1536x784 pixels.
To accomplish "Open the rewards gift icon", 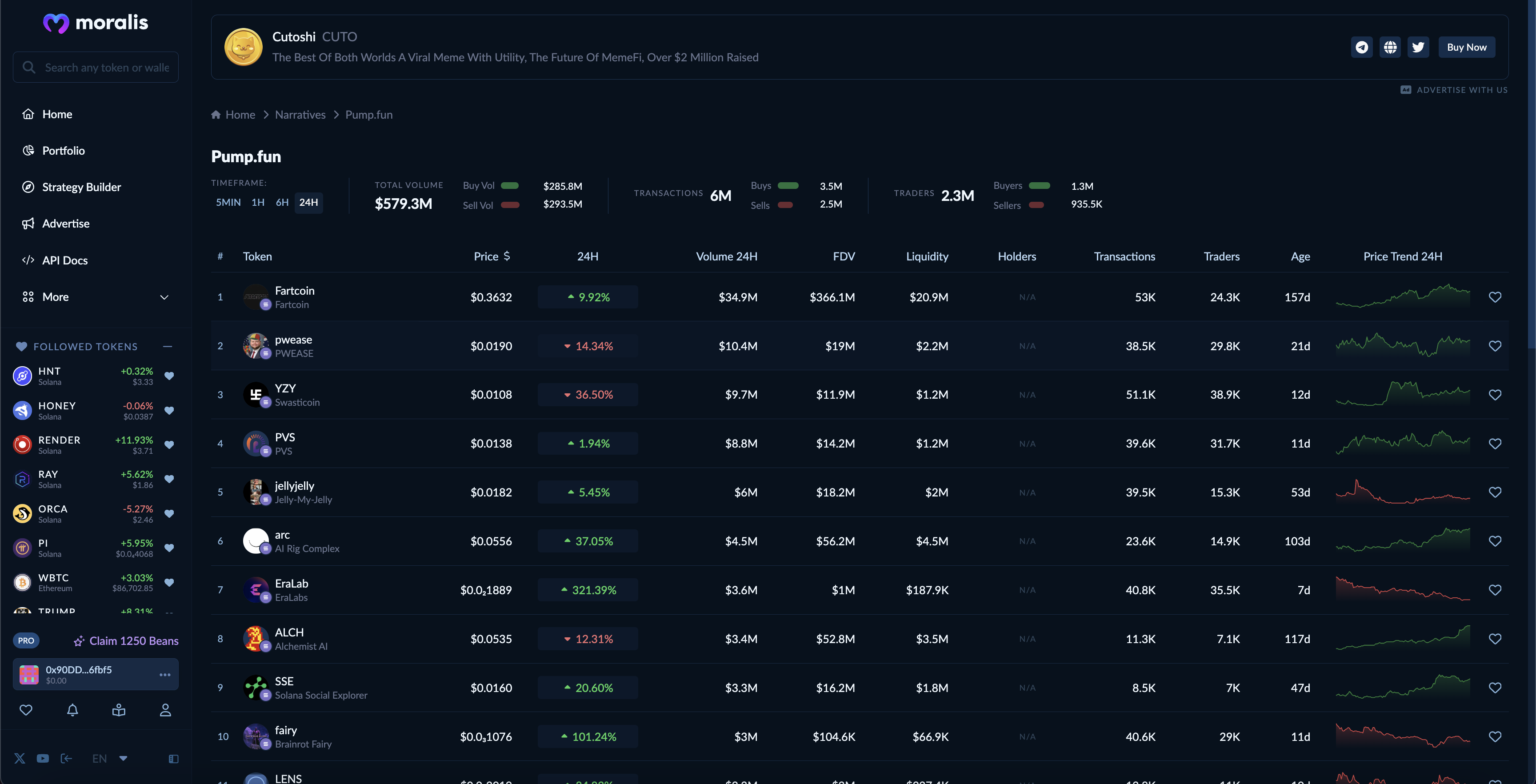I will (x=119, y=709).
